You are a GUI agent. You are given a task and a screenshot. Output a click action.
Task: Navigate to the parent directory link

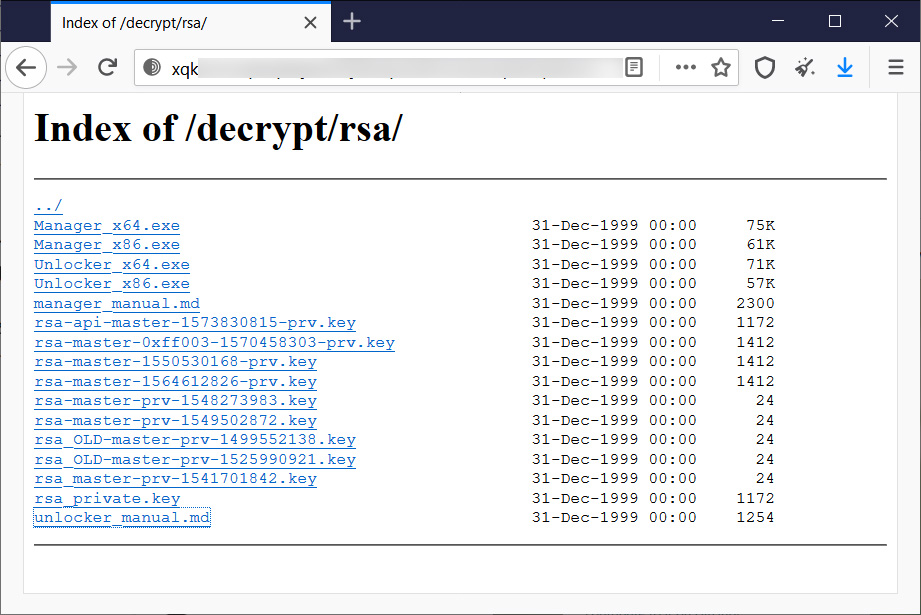[x=47, y=205]
